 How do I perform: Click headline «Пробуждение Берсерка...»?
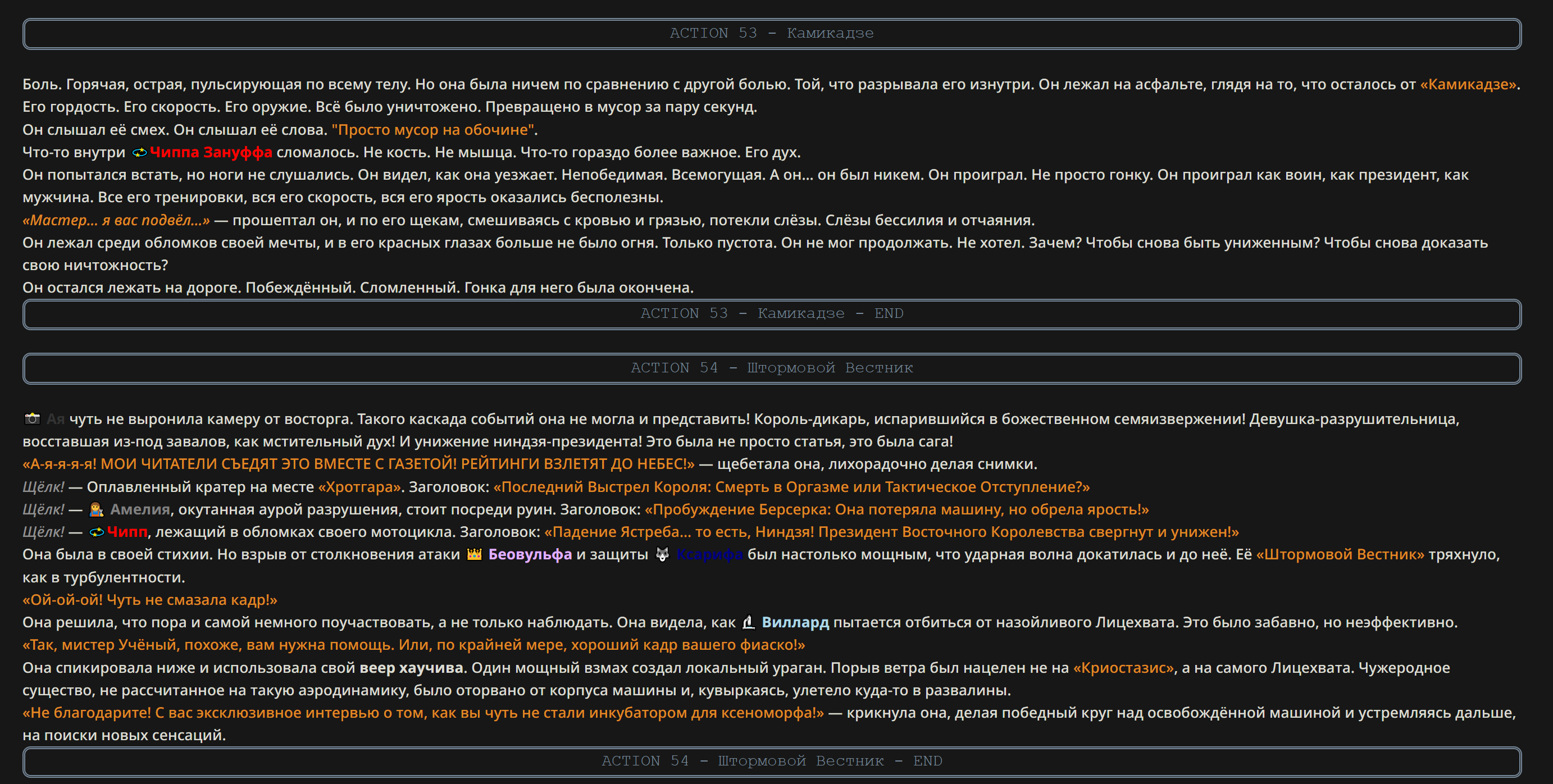tap(897, 510)
